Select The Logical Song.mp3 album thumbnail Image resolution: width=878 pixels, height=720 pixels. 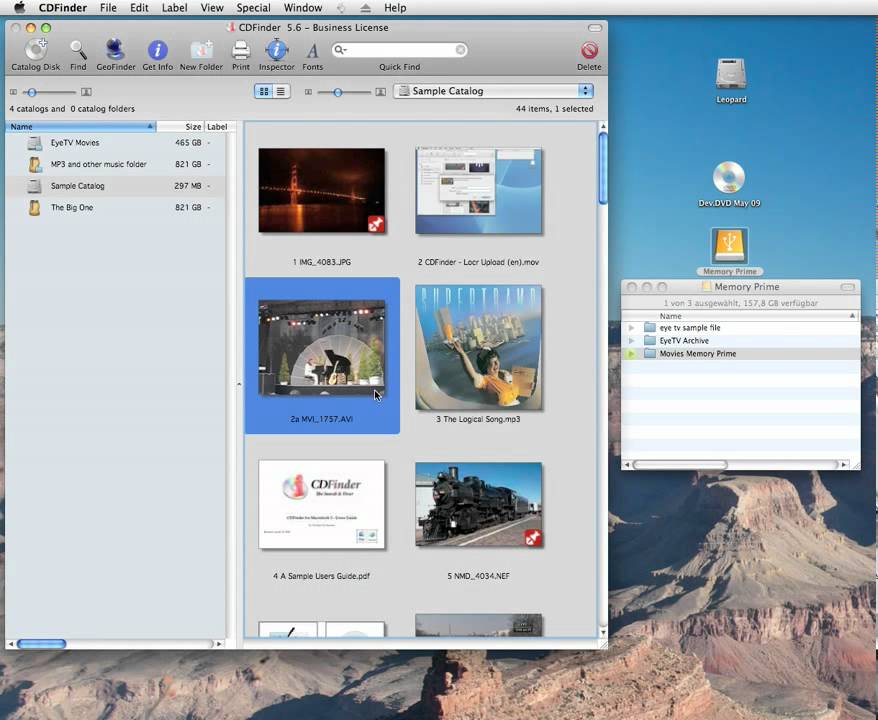(x=478, y=347)
